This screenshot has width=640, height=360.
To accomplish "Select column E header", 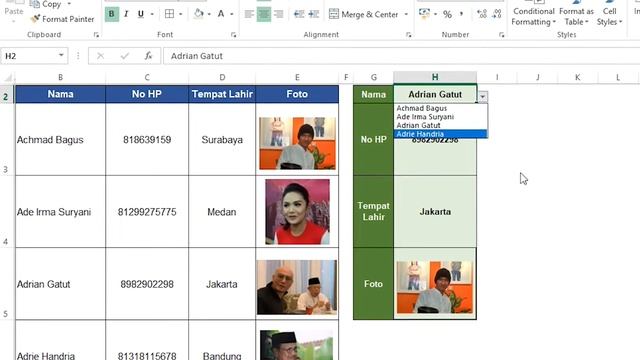I will click(297, 77).
